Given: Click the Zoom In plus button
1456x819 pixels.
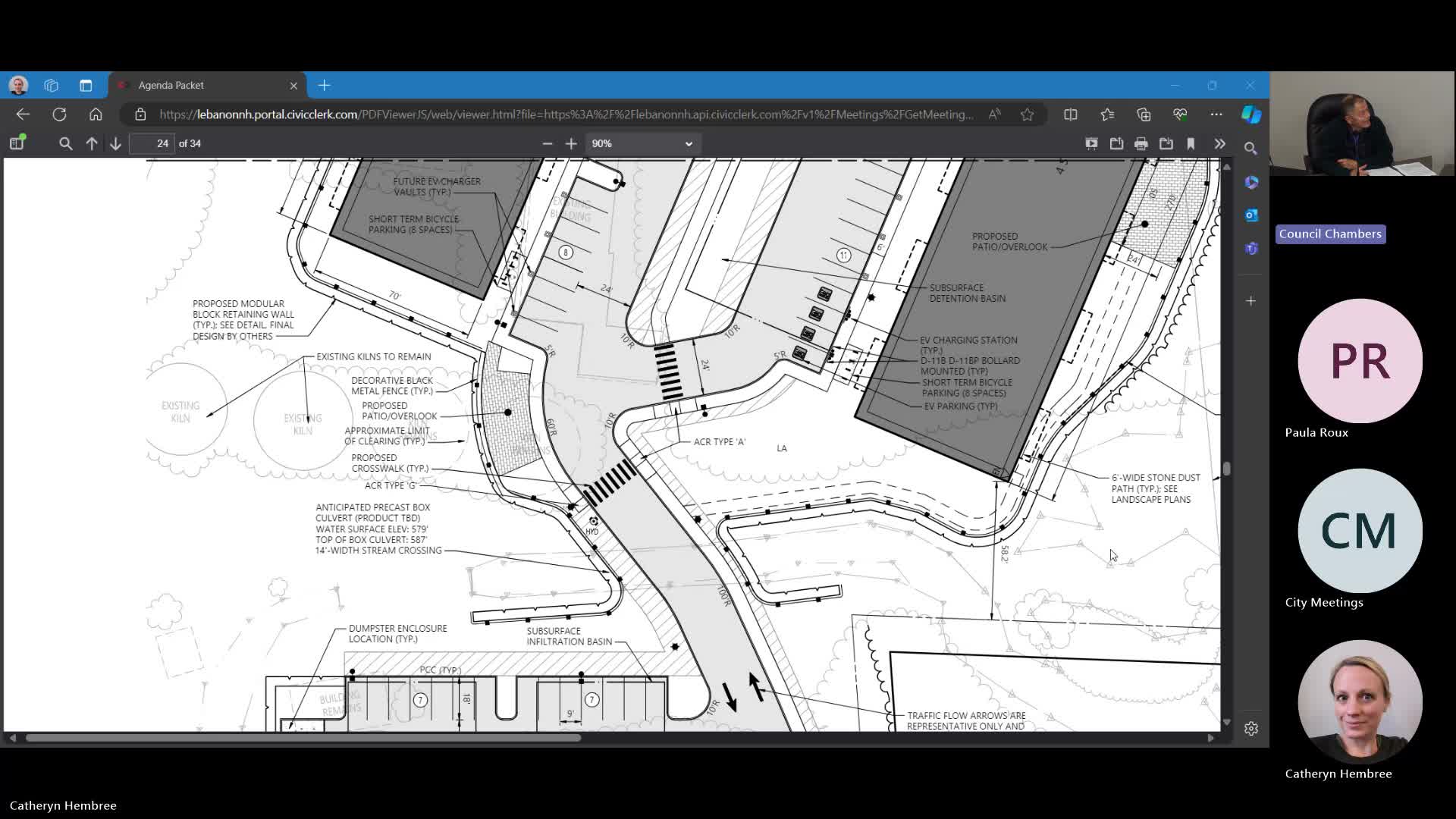Looking at the screenshot, I should (571, 143).
